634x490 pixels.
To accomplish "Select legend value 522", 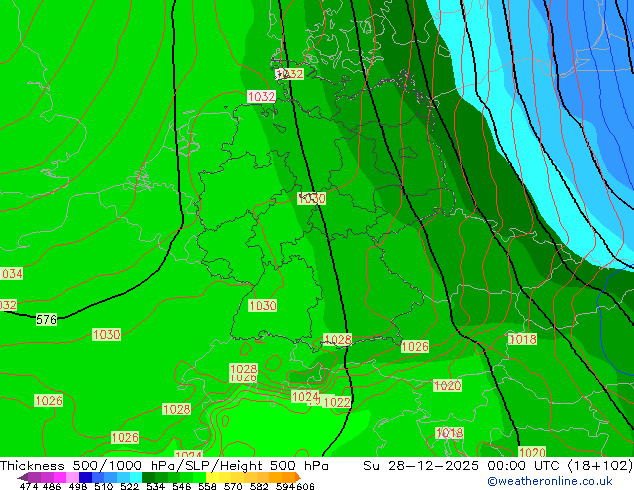I will pyautogui.click(x=129, y=486).
